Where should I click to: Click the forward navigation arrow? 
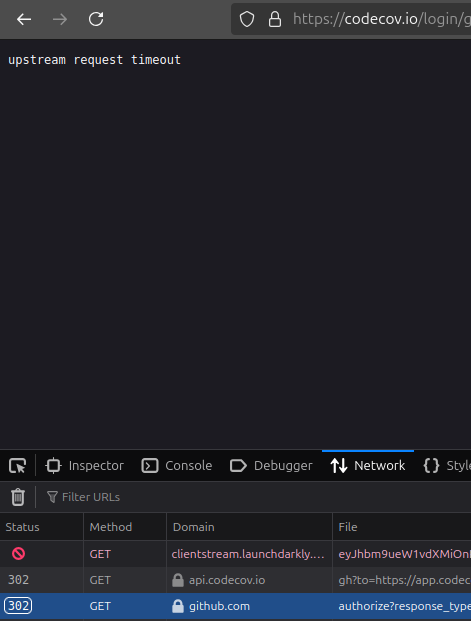pyautogui.click(x=60, y=19)
